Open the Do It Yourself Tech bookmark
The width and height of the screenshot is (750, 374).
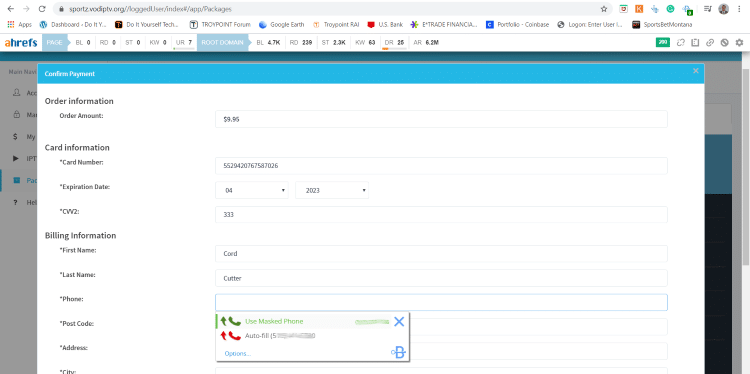pyautogui.click(x=147, y=24)
